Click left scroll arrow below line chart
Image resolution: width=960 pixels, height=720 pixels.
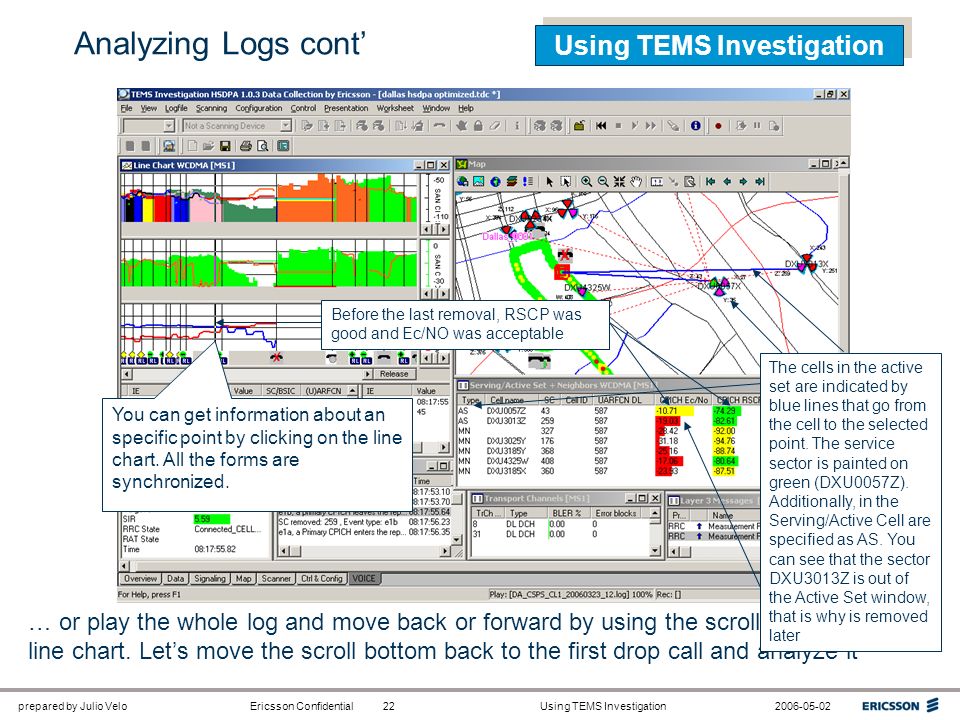point(127,374)
